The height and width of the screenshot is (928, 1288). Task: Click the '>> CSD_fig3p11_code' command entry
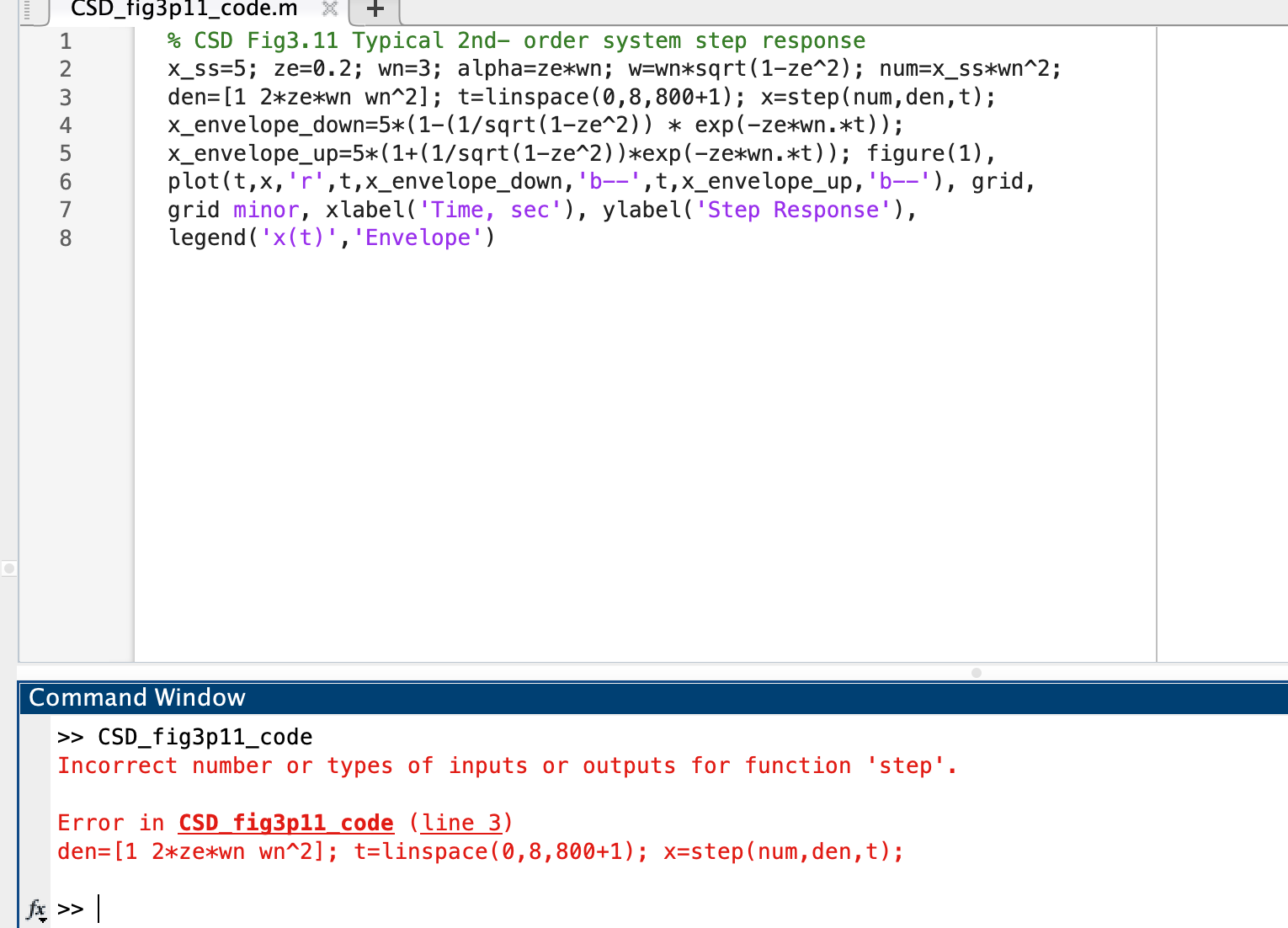click(x=184, y=737)
